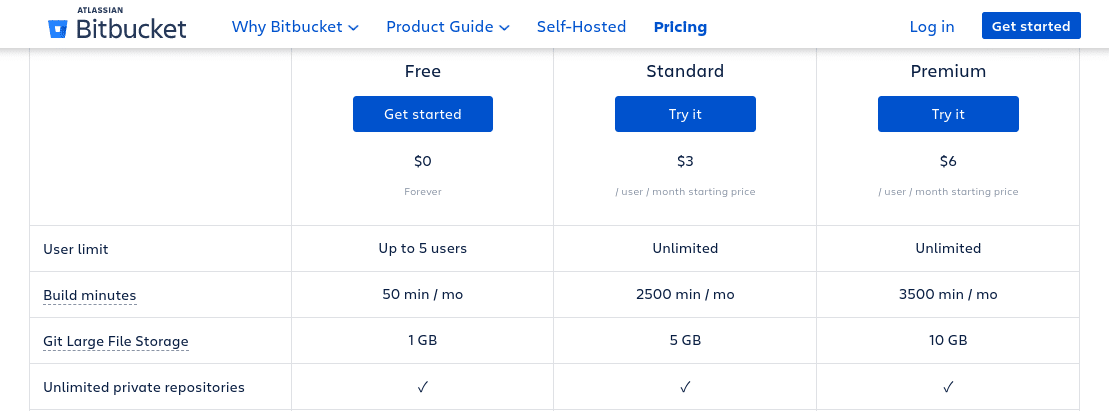Click the Free plan checkmark for private repositories
Screen dimensions: 1109x411
(422, 387)
